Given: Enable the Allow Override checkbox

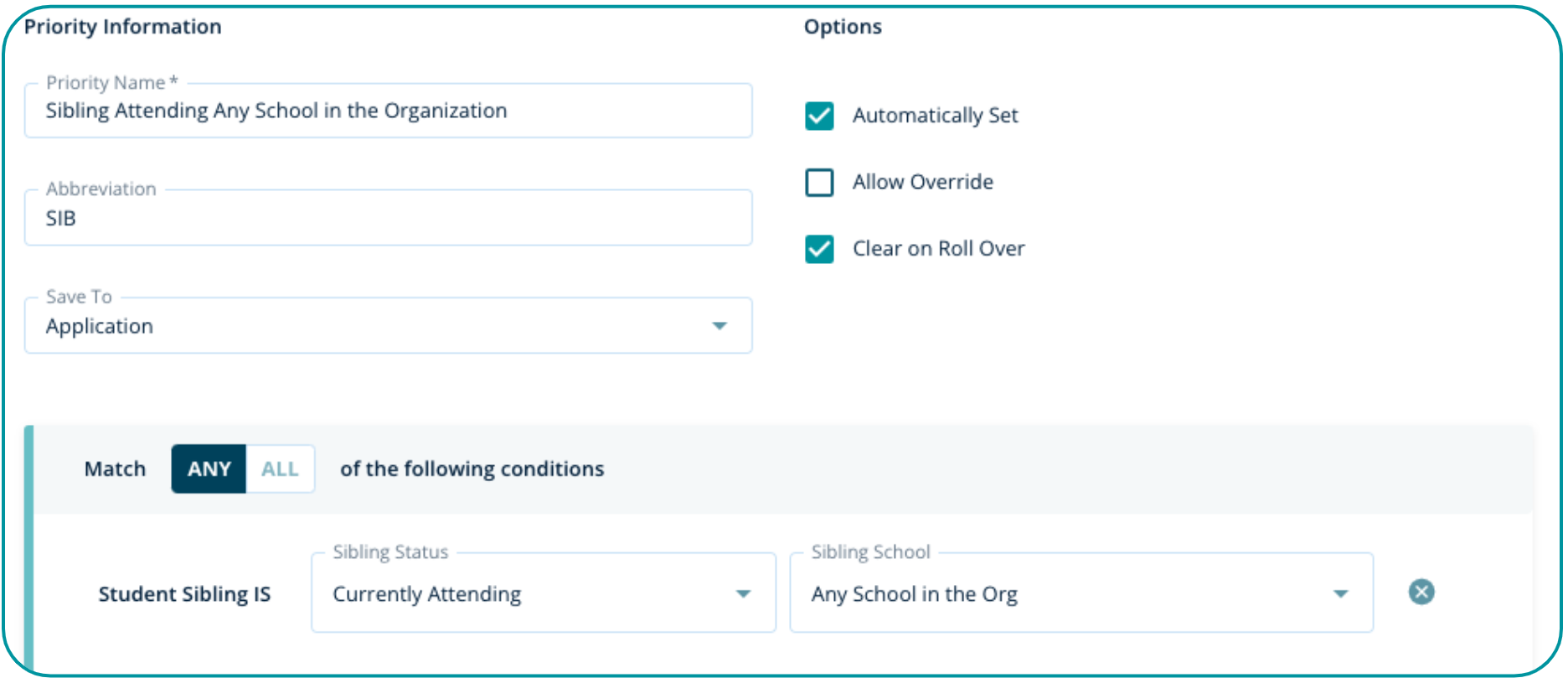Looking at the screenshot, I should pyautogui.click(x=819, y=182).
